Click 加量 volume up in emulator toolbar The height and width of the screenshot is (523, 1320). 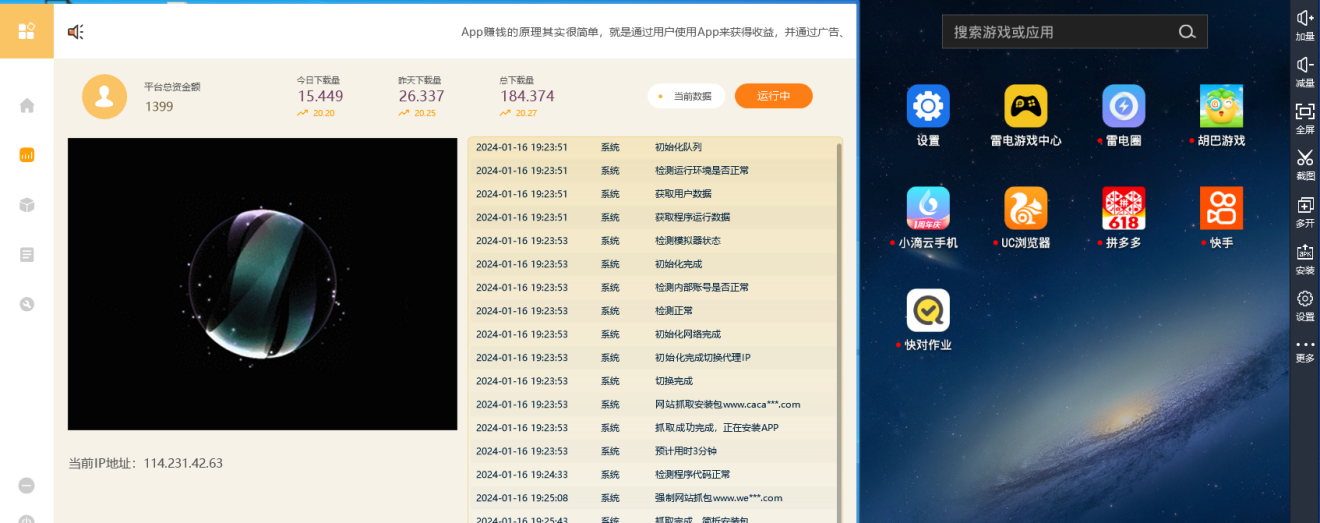coord(1305,25)
